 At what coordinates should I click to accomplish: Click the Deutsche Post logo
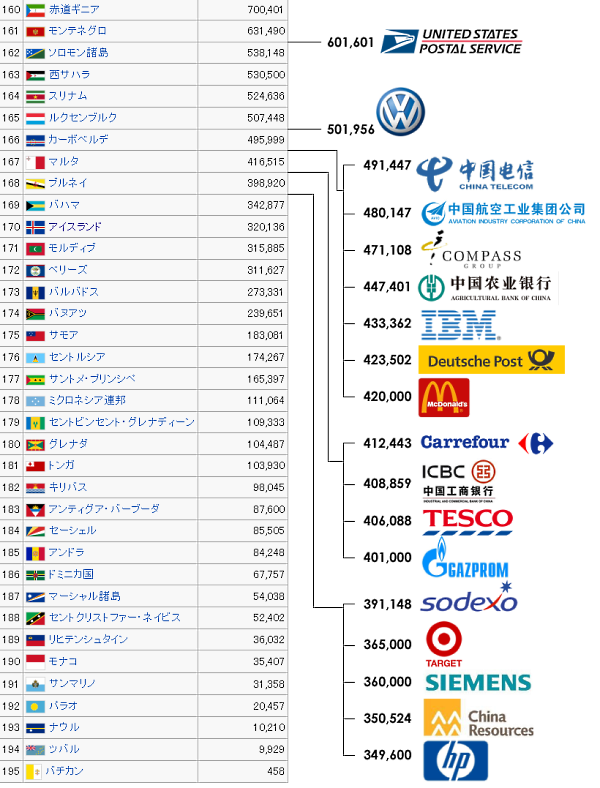(491, 360)
